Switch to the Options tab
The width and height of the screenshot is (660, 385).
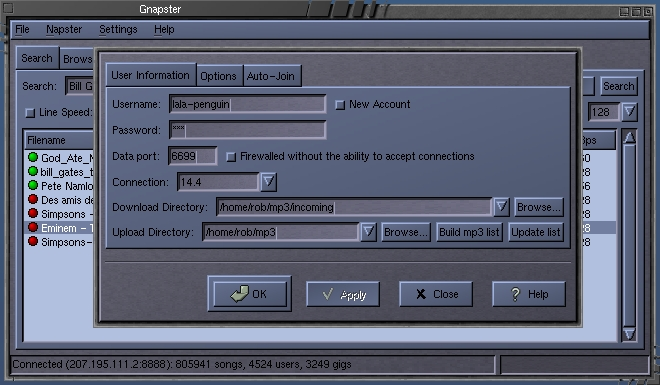pos(218,76)
